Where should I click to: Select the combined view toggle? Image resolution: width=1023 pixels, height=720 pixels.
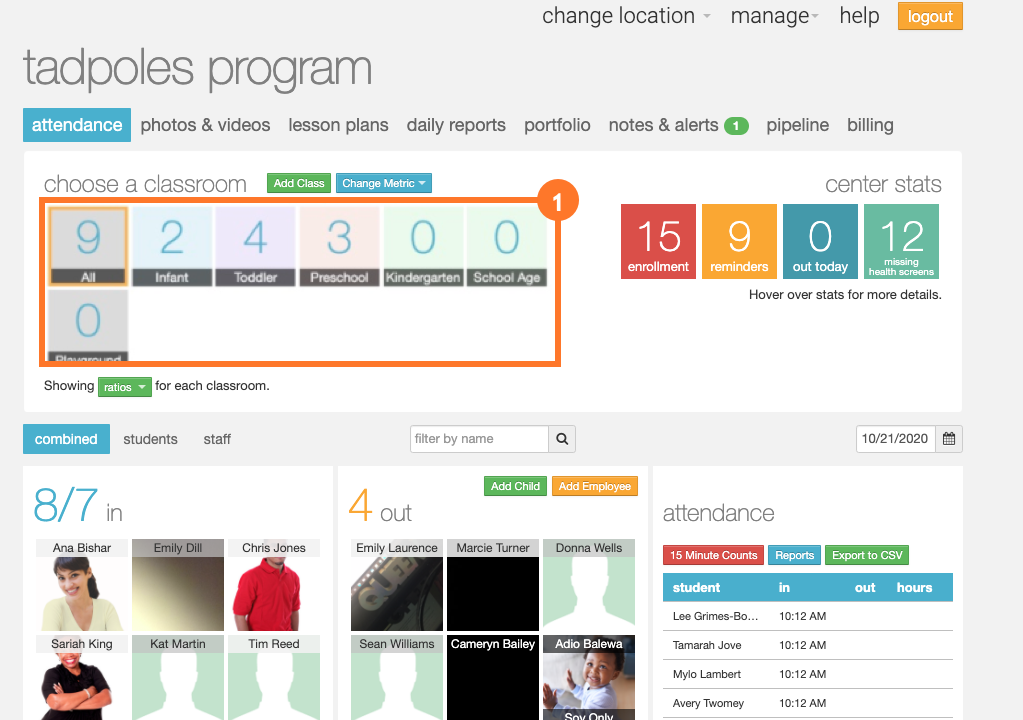pos(66,439)
